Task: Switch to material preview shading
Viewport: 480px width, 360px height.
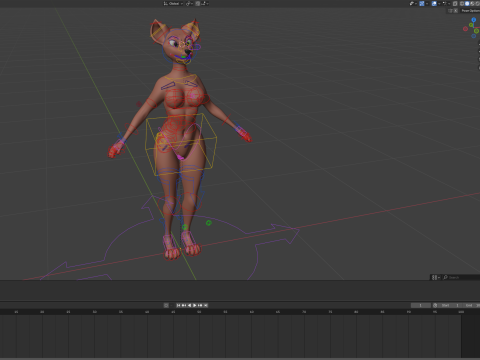Action: [472, 4]
